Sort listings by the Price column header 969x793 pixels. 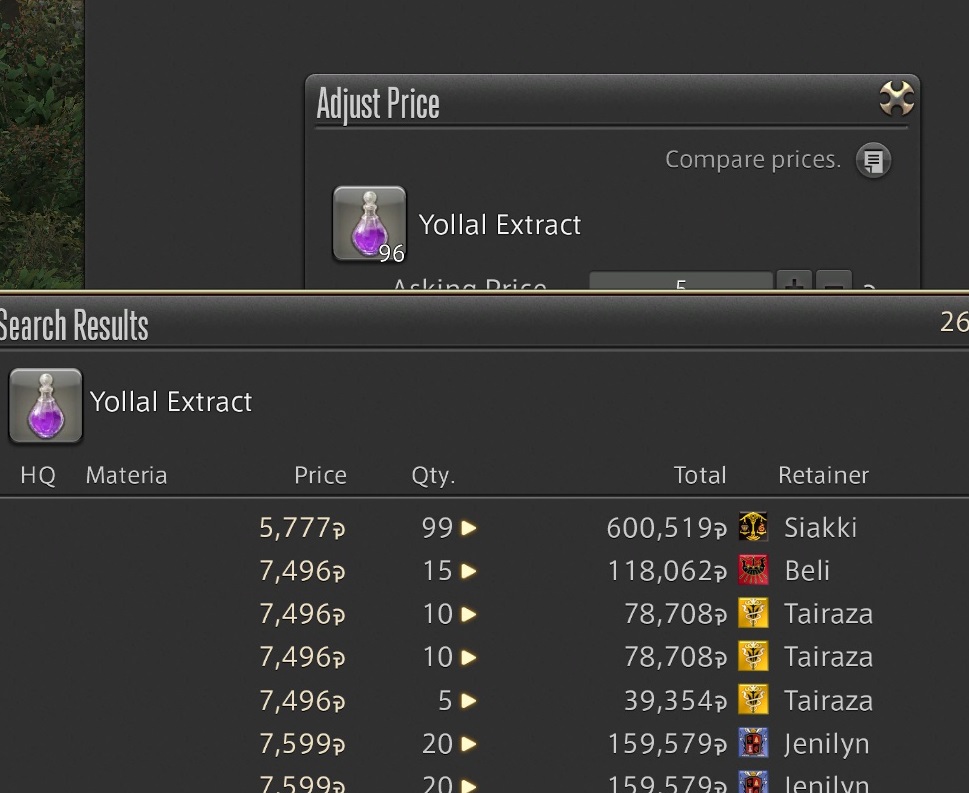(x=320, y=475)
